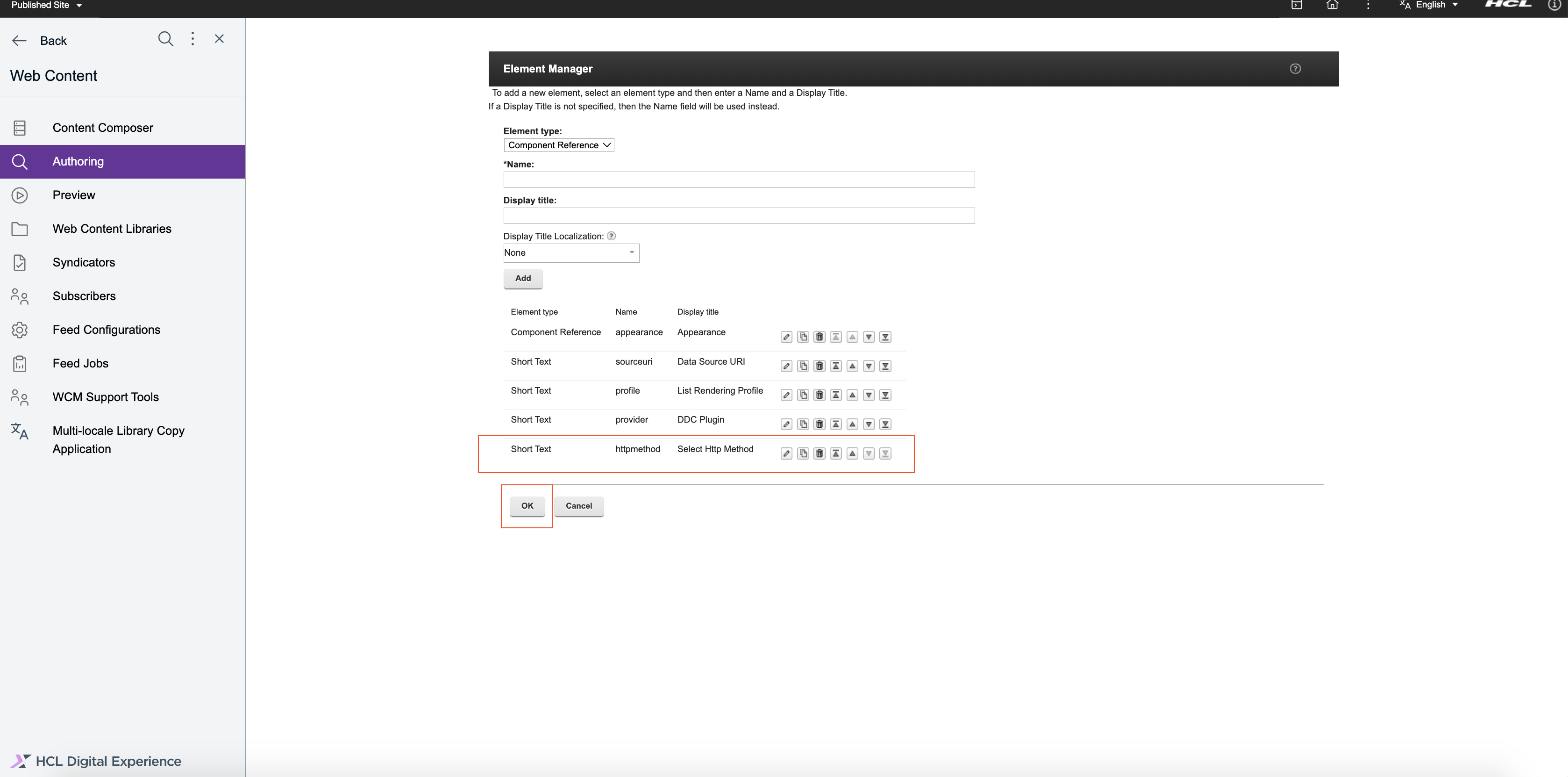Click the home icon in top bar
1568x777 pixels.
pyautogui.click(x=1333, y=6)
